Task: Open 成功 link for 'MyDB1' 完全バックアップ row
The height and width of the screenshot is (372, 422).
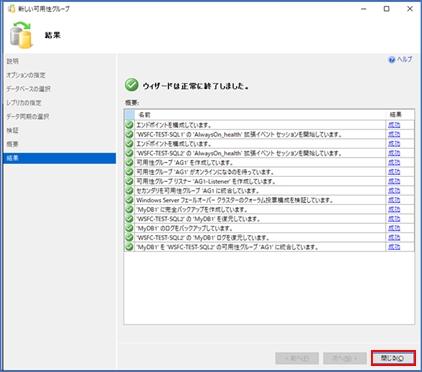Action: (x=394, y=210)
